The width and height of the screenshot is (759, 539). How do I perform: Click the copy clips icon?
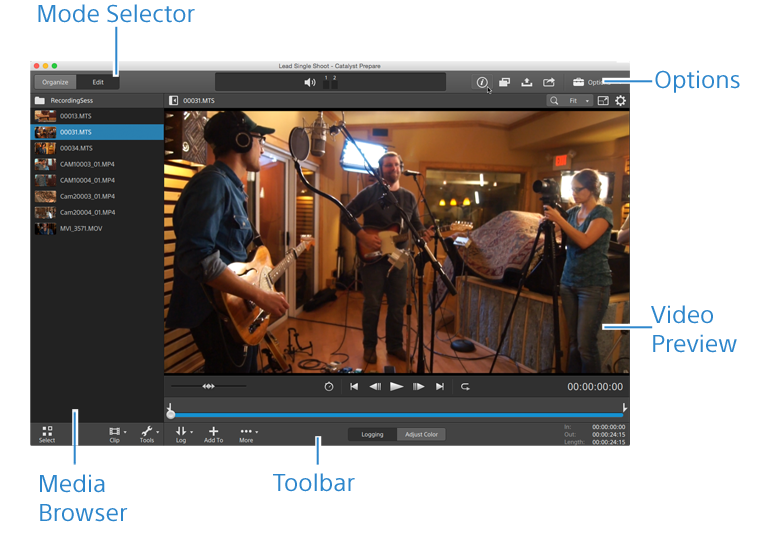pos(505,83)
